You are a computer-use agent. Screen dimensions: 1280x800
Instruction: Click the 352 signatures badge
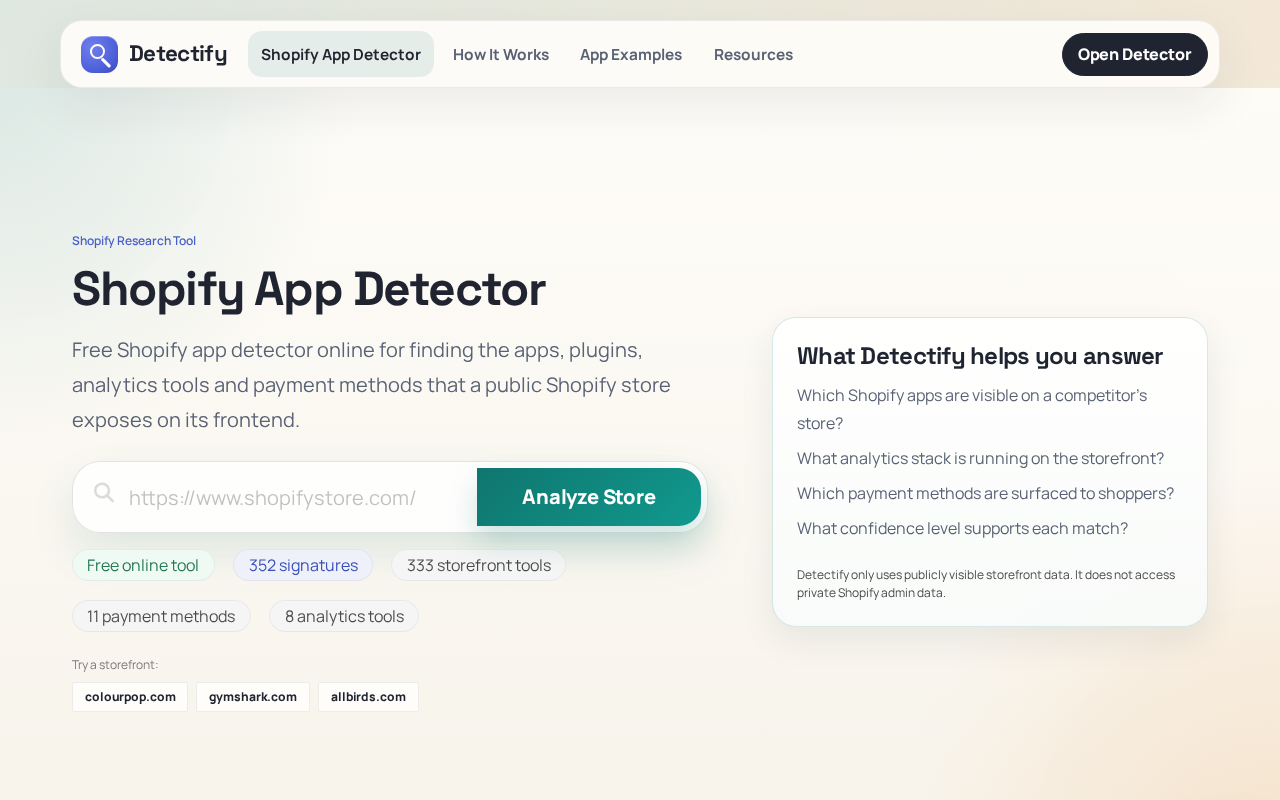(x=303, y=565)
